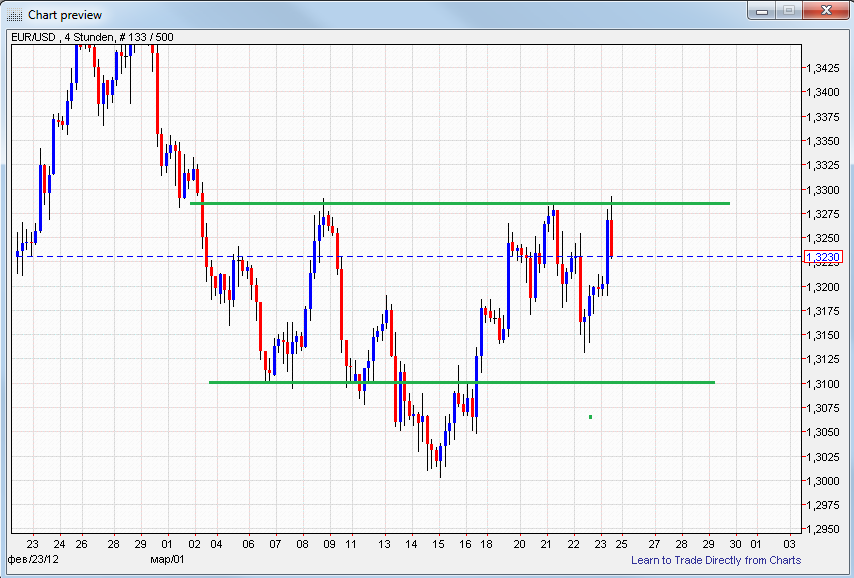Click the 13 date axis label
The height and width of the screenshot is (578, 854).
coord(385,544)
